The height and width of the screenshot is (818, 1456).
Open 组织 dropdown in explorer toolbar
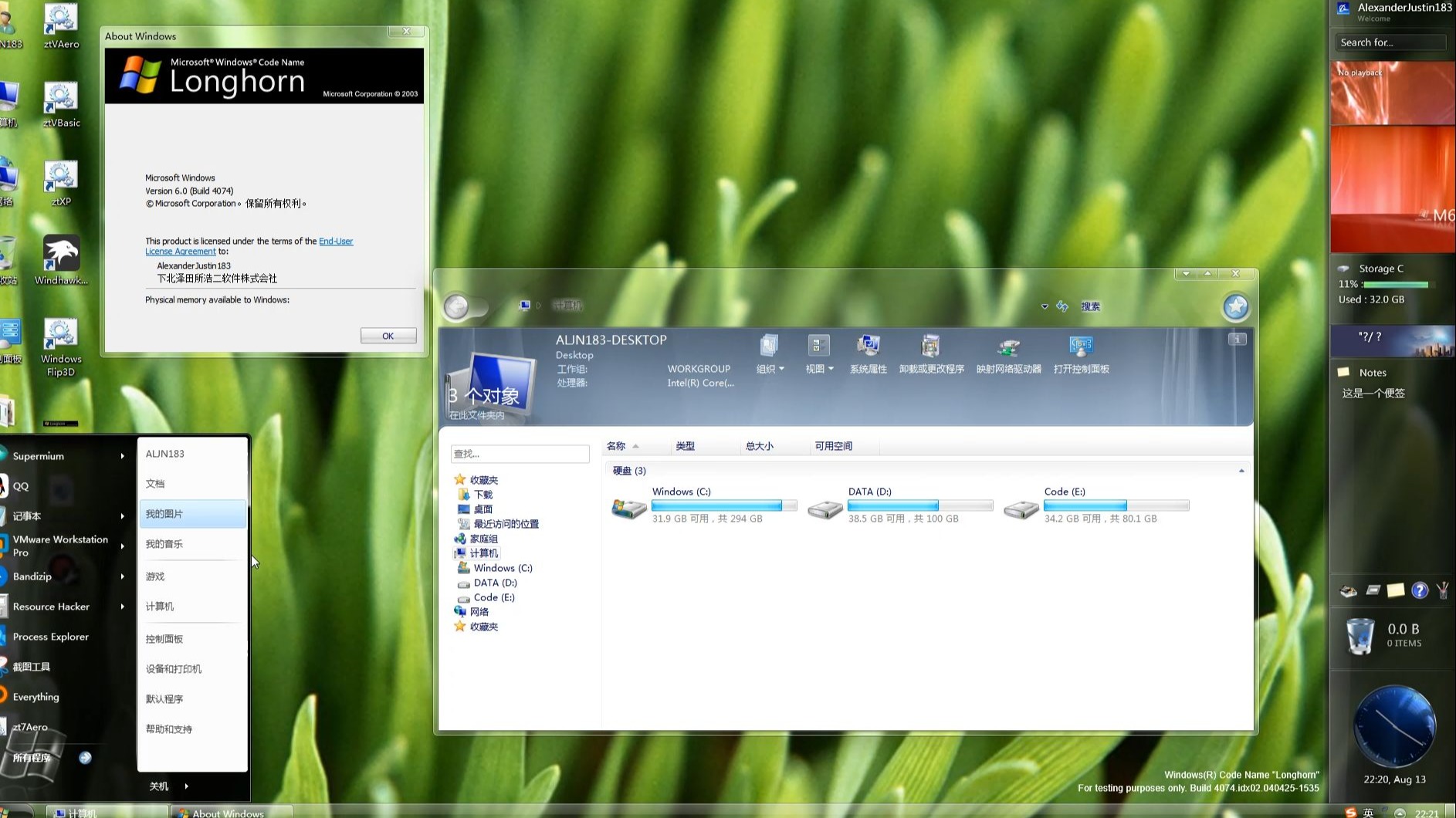tap(770, 355)
